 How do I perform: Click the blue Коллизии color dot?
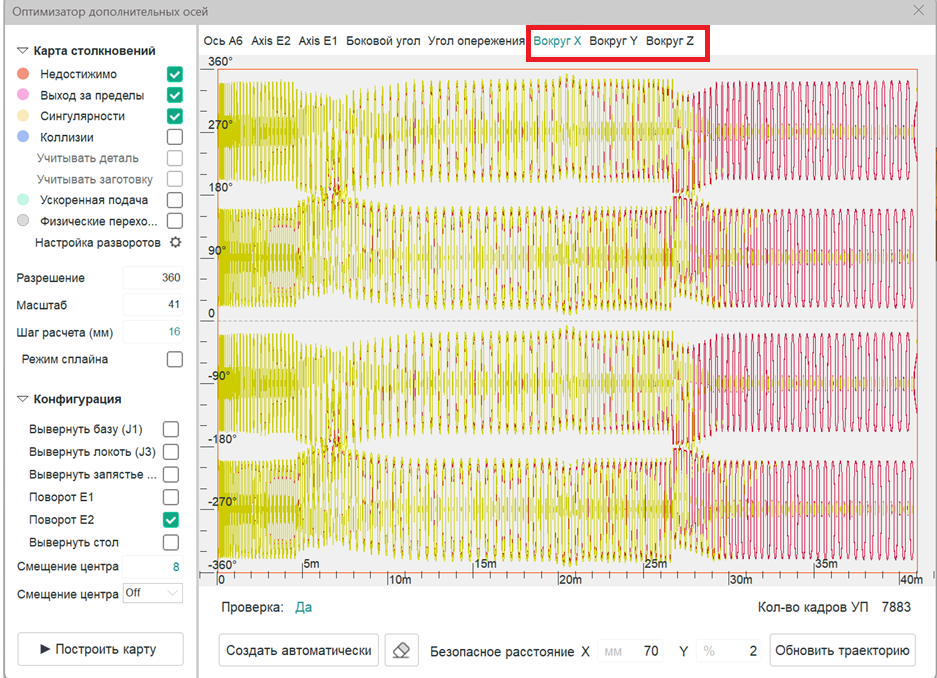click(23, 137)
